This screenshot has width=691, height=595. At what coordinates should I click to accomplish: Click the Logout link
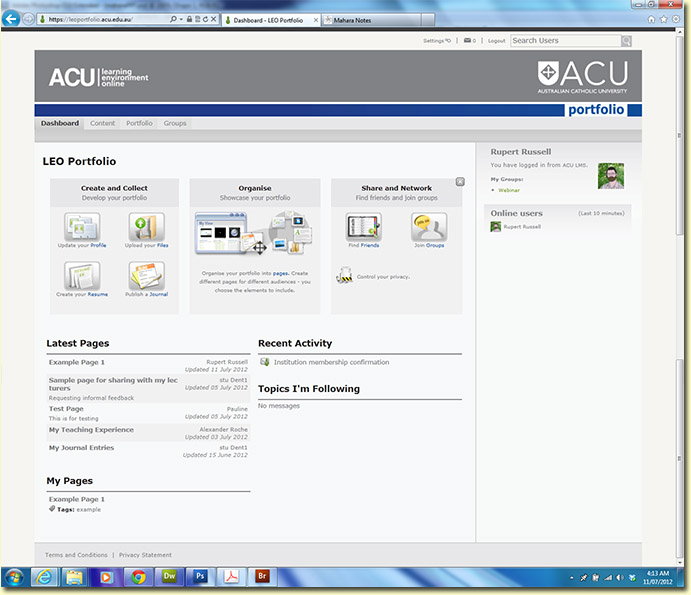click(x=496, y=41)
